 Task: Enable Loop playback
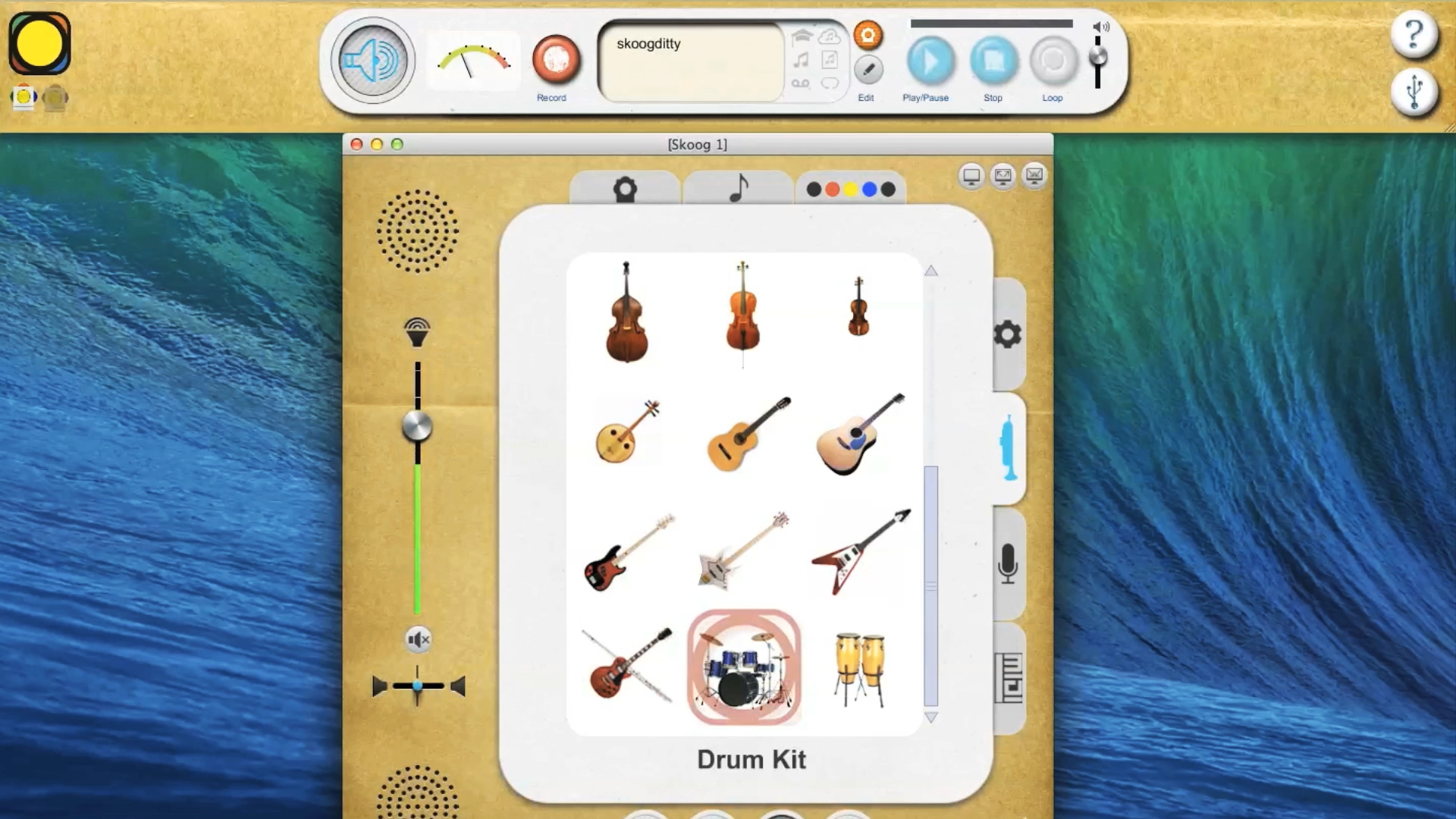tap(1053, 61)
